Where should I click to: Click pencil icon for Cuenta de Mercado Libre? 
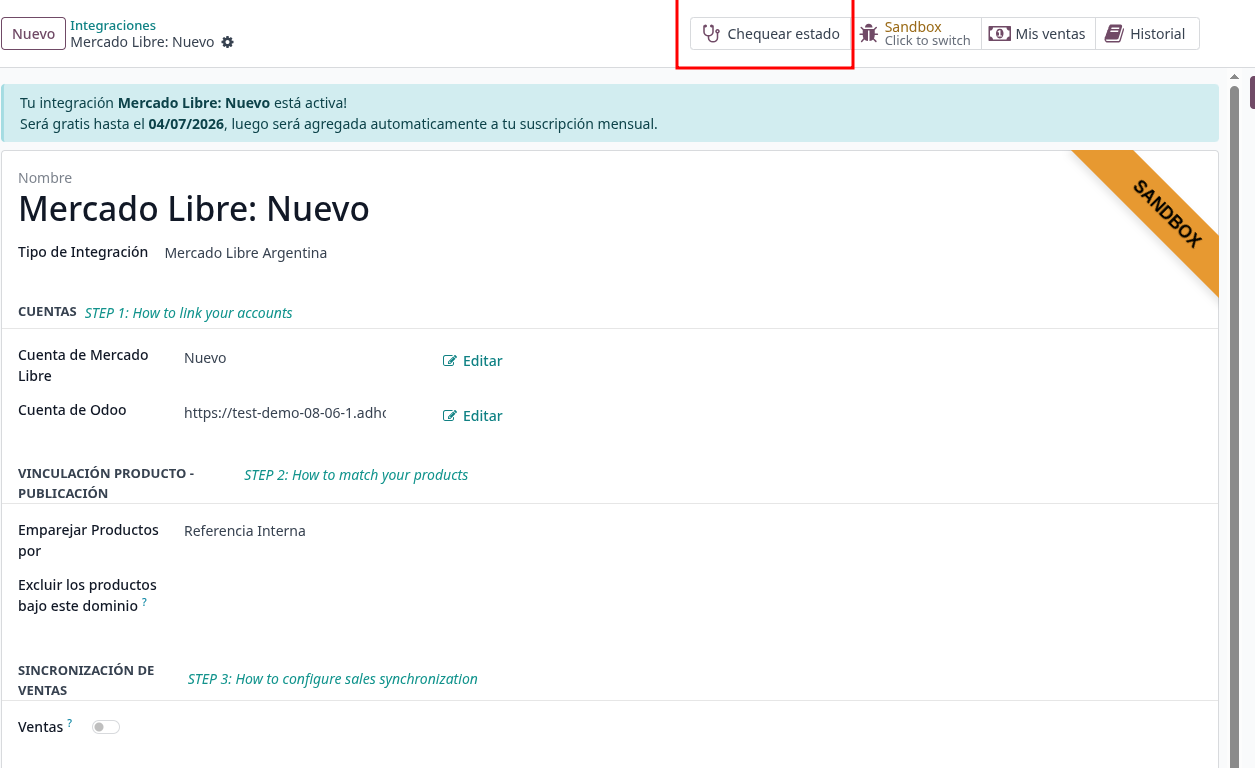coord(450,360)
